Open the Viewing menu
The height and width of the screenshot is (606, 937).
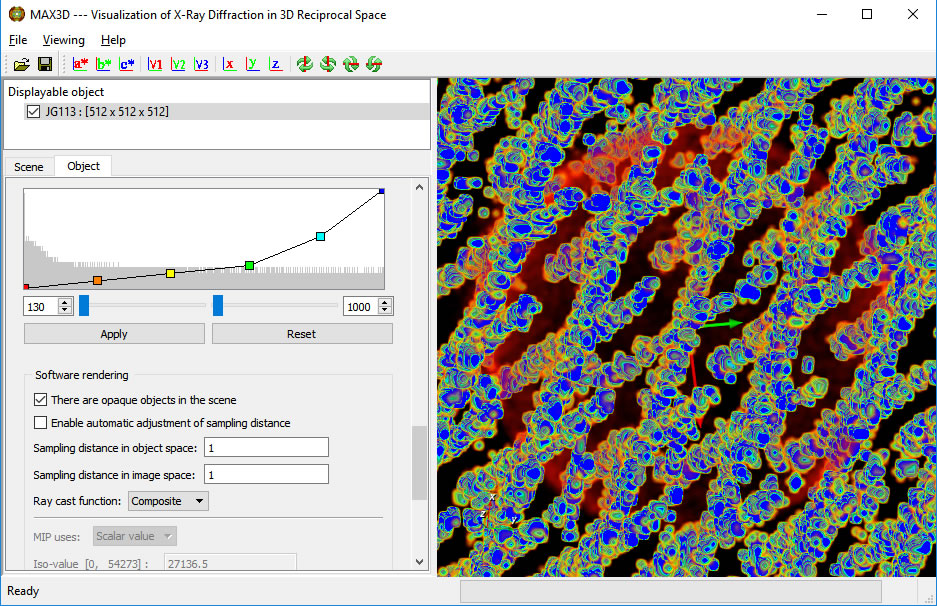click(64, 40)
